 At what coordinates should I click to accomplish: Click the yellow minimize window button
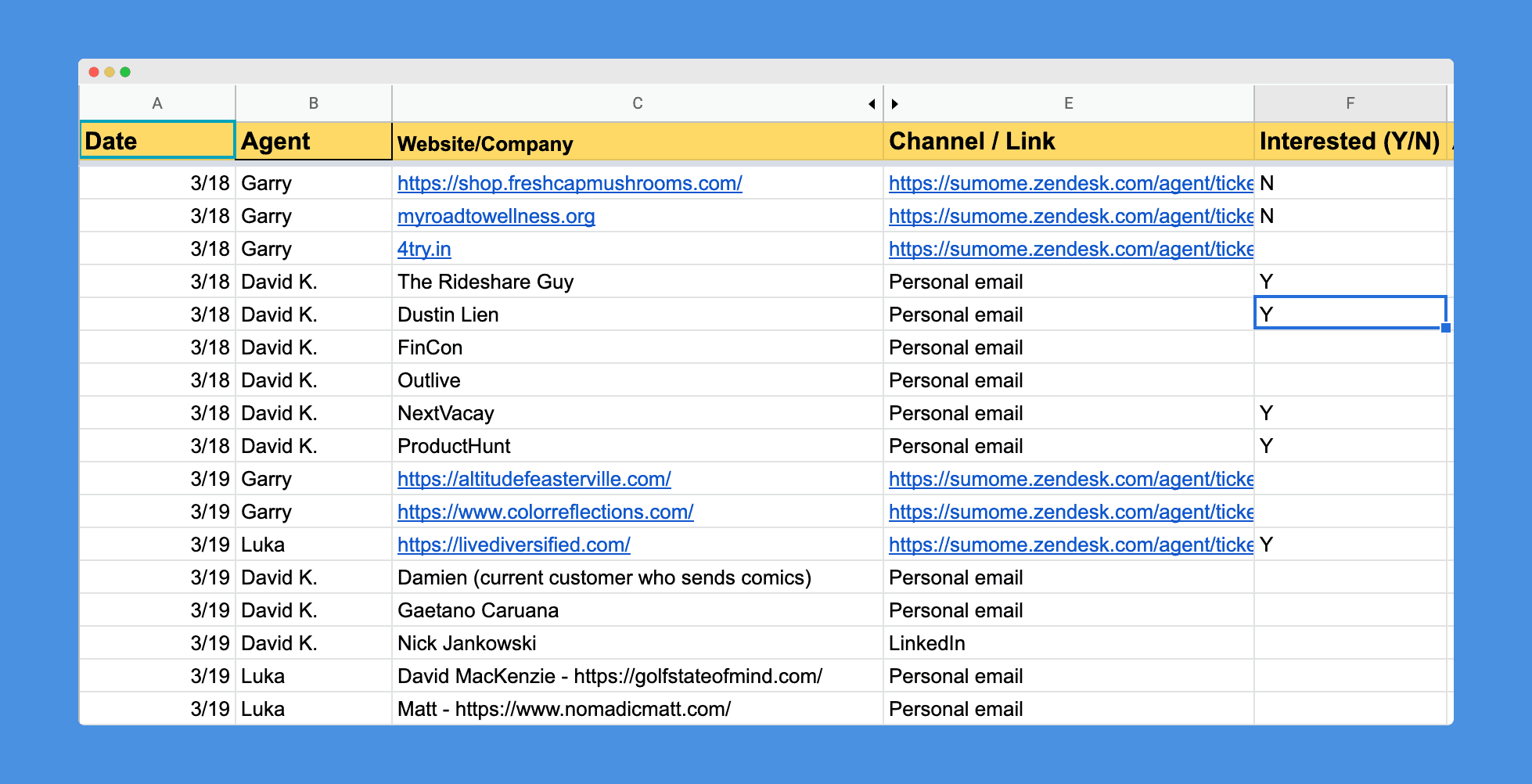click(110, 72)
